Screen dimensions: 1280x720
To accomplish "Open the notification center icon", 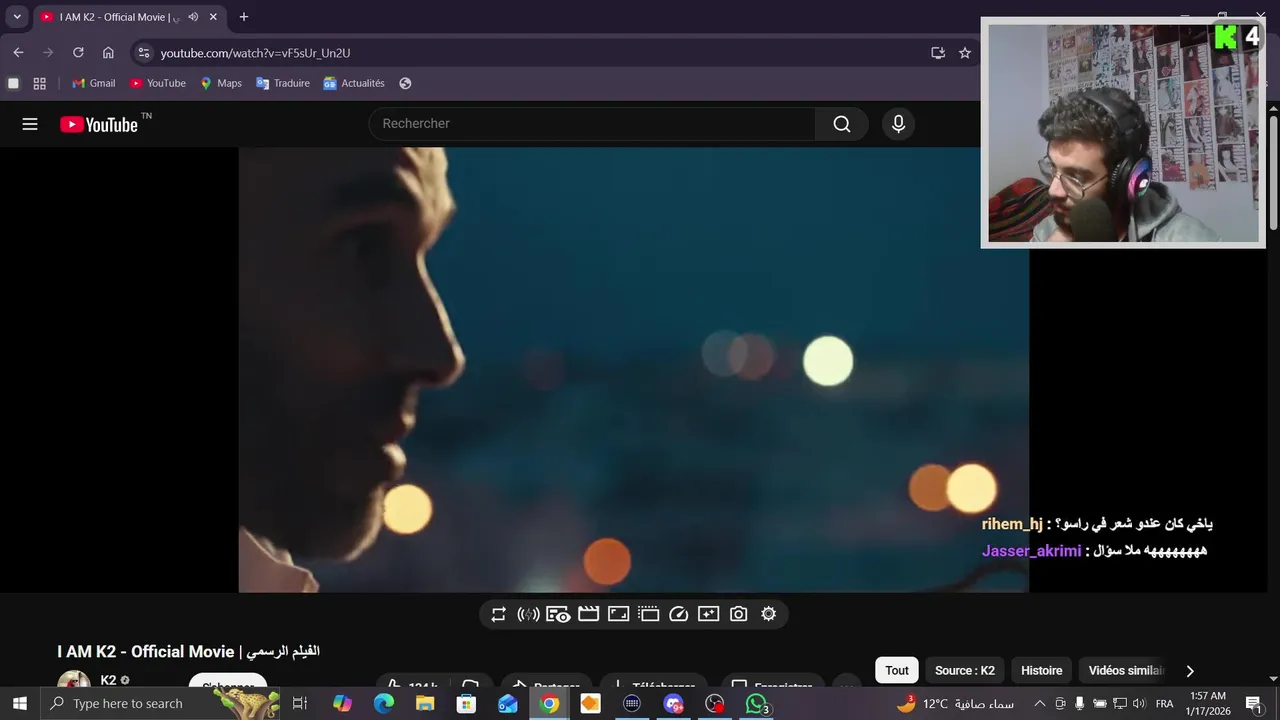I will pos(1253,704).
